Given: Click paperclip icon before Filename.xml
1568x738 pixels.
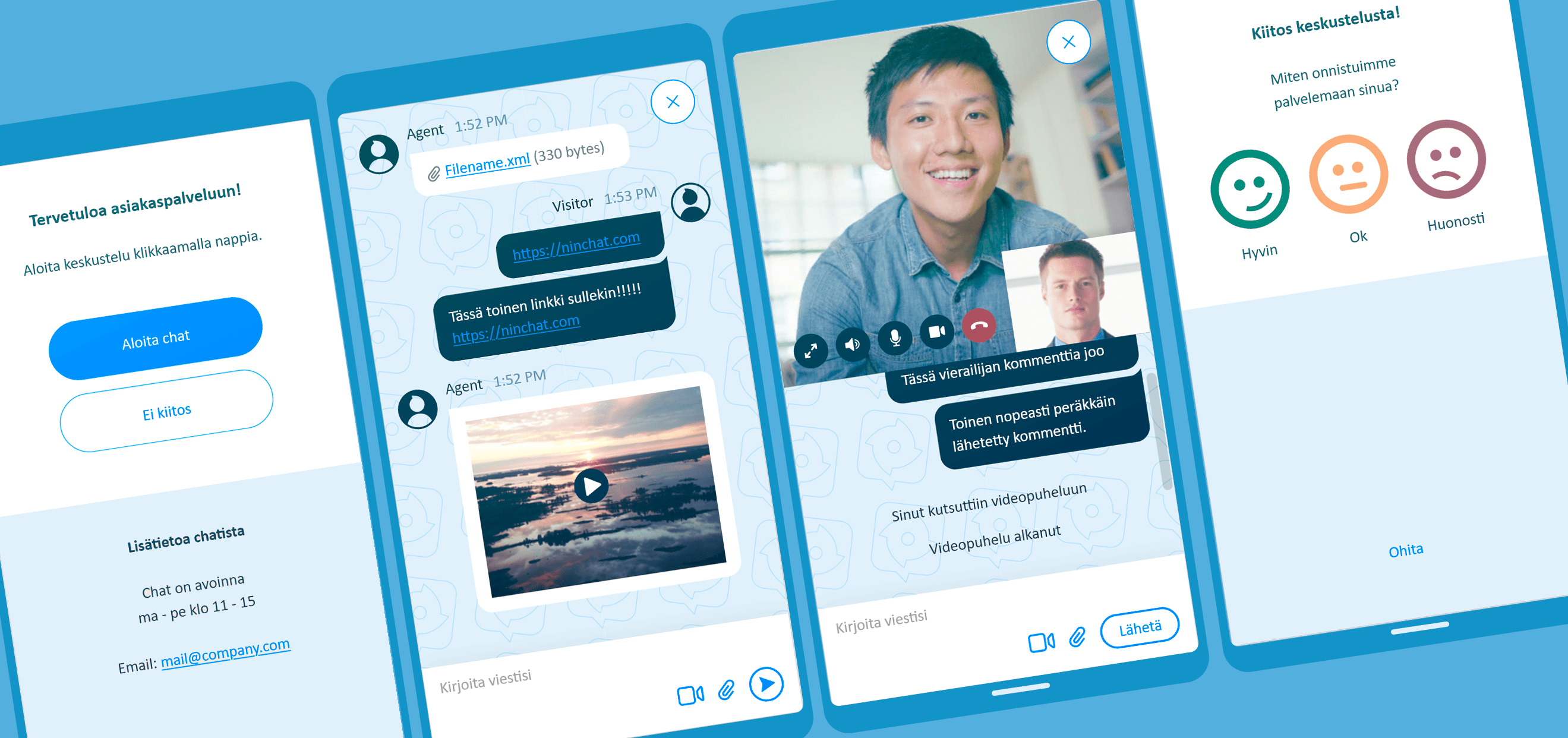Looking at the screenshot, I should (433, 174).
